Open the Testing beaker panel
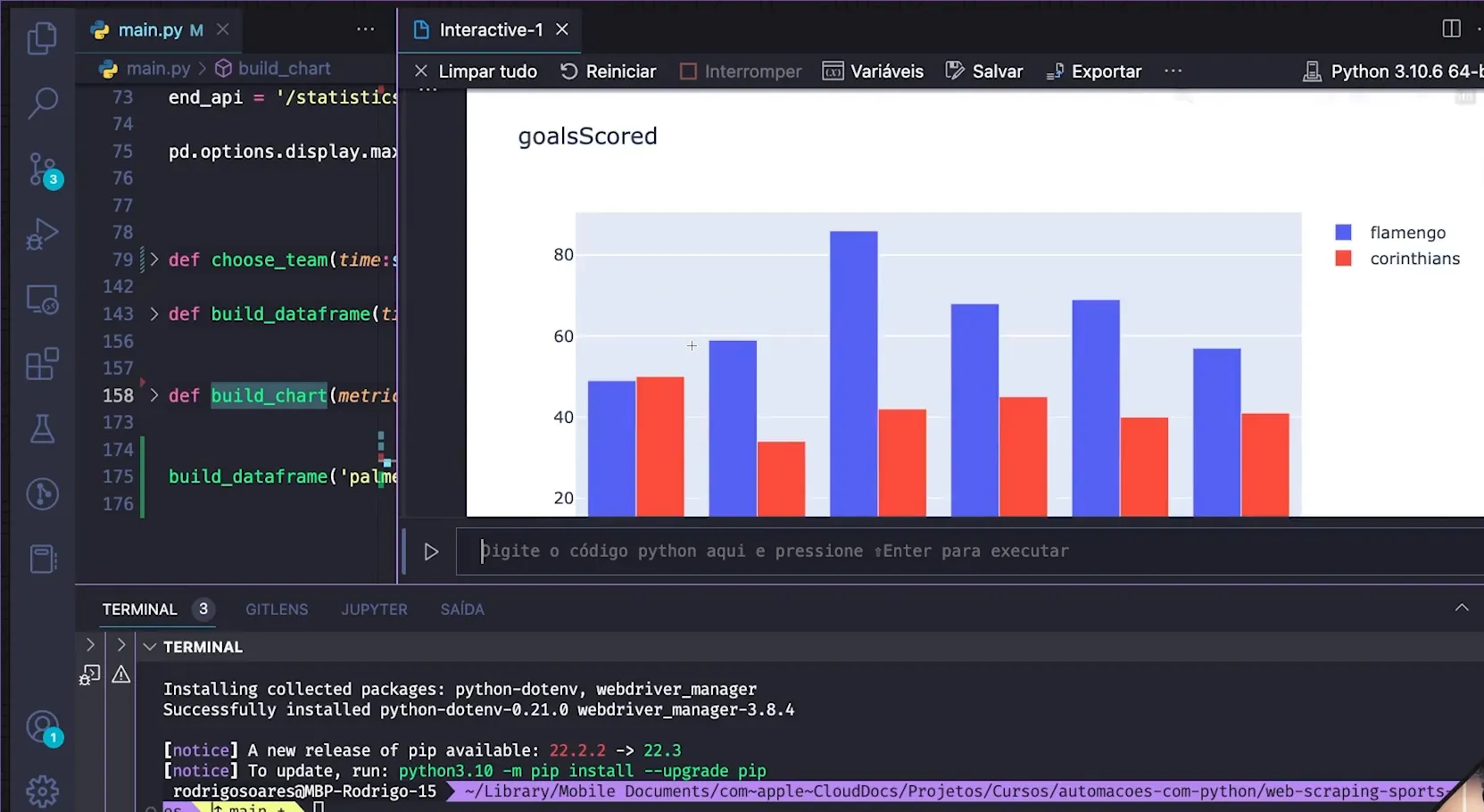 coord(42,429)
